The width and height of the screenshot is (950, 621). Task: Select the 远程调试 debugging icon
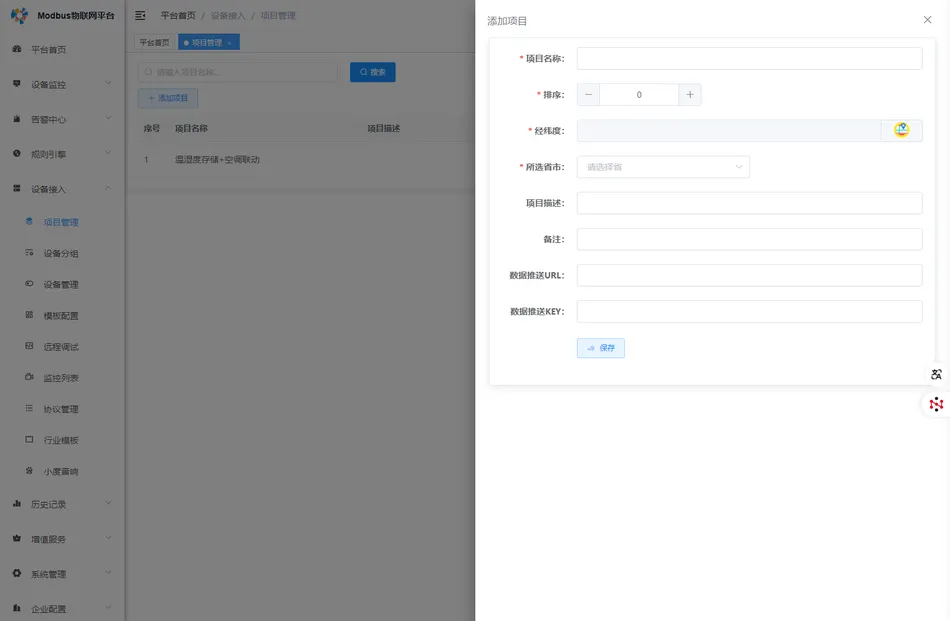31,345
